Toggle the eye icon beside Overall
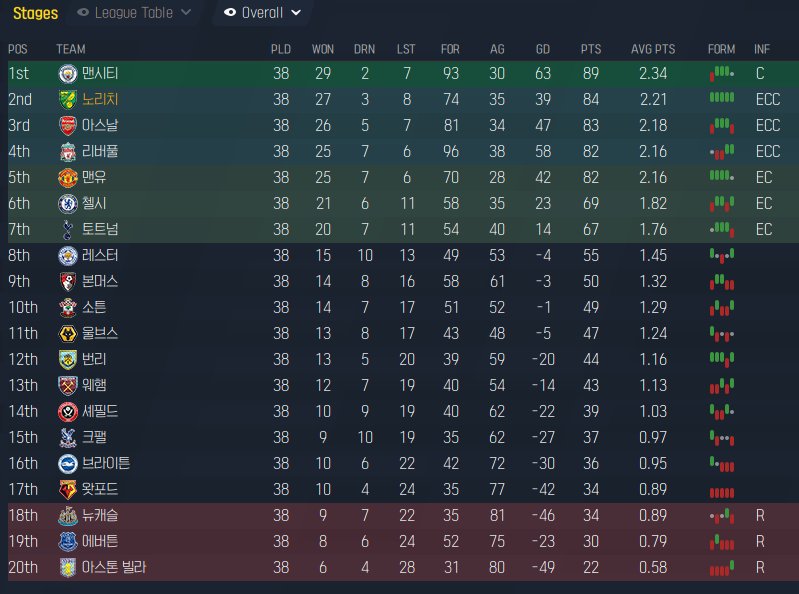The image size is (799, 594). (x=230, y=12)
